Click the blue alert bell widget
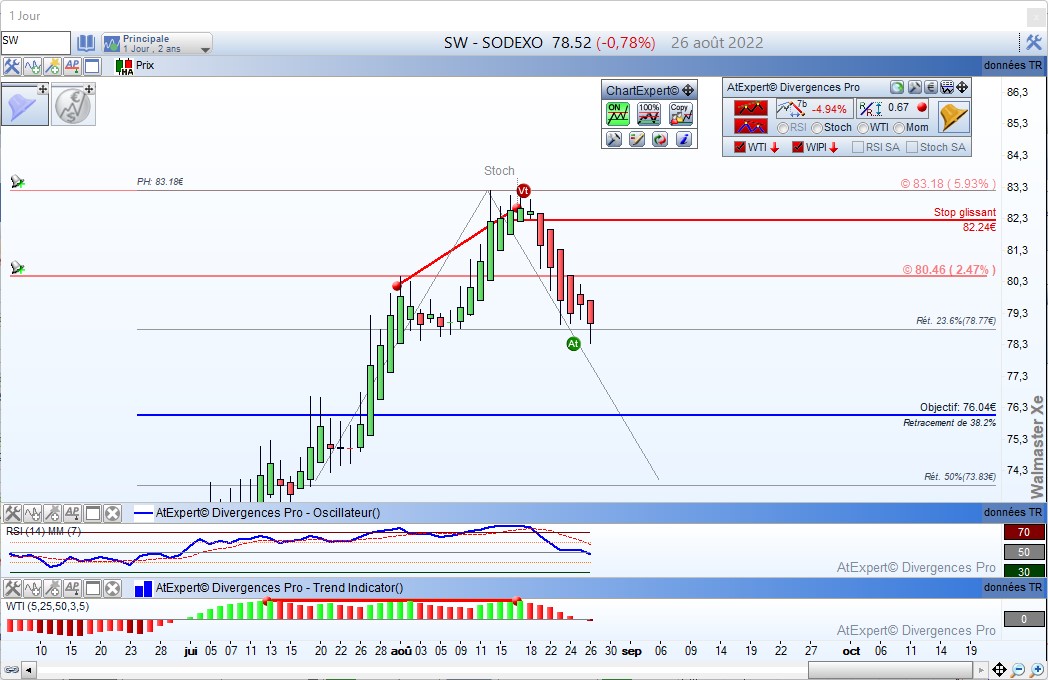 [25, 105]
